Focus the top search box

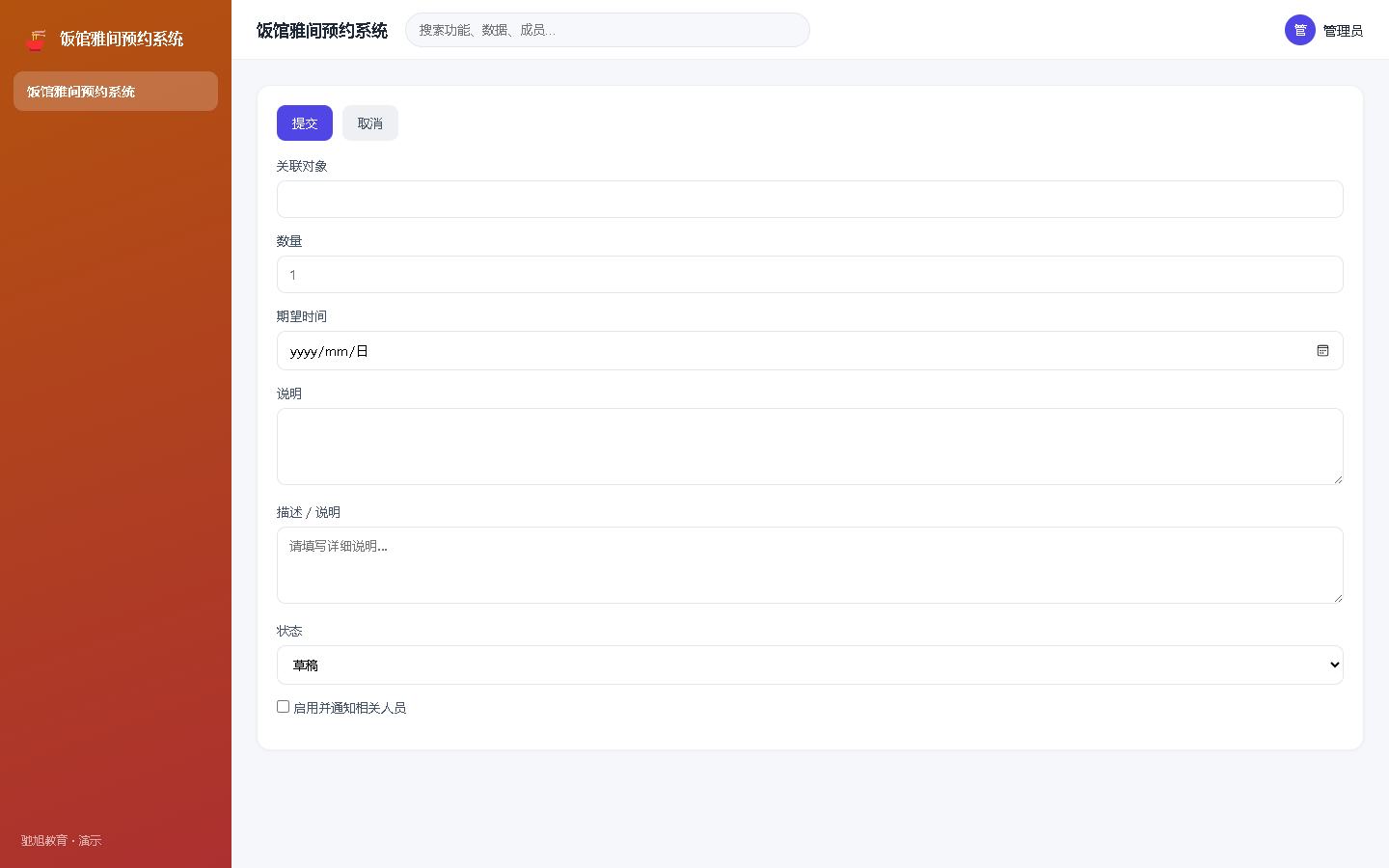click(x=608, y=30)
